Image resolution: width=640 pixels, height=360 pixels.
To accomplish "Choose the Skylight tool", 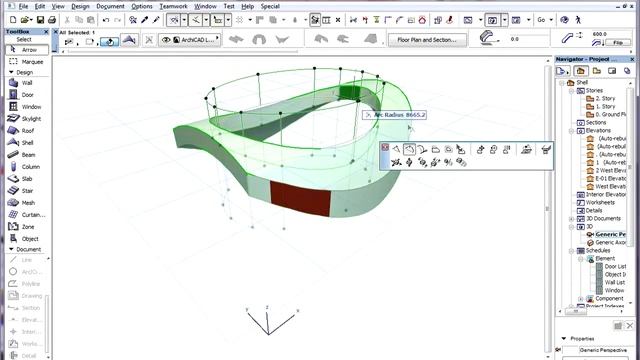I will point(27,118).
